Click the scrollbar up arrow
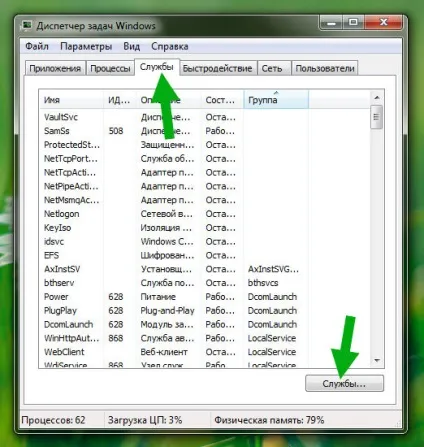 [377, 97]
